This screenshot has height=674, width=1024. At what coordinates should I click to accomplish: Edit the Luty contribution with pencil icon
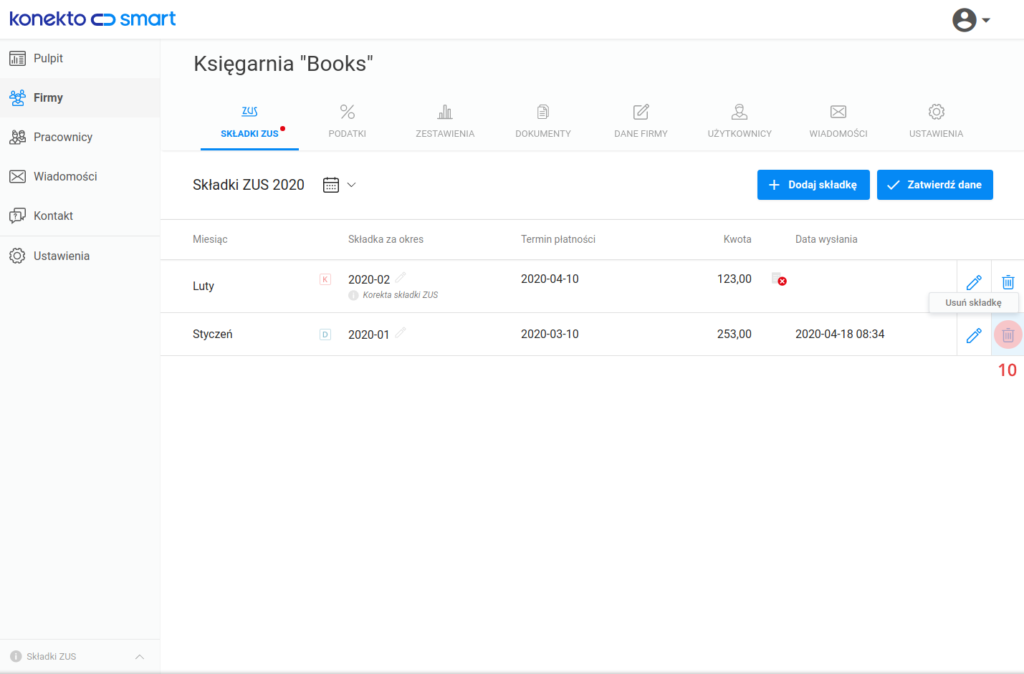pos(974,282)
